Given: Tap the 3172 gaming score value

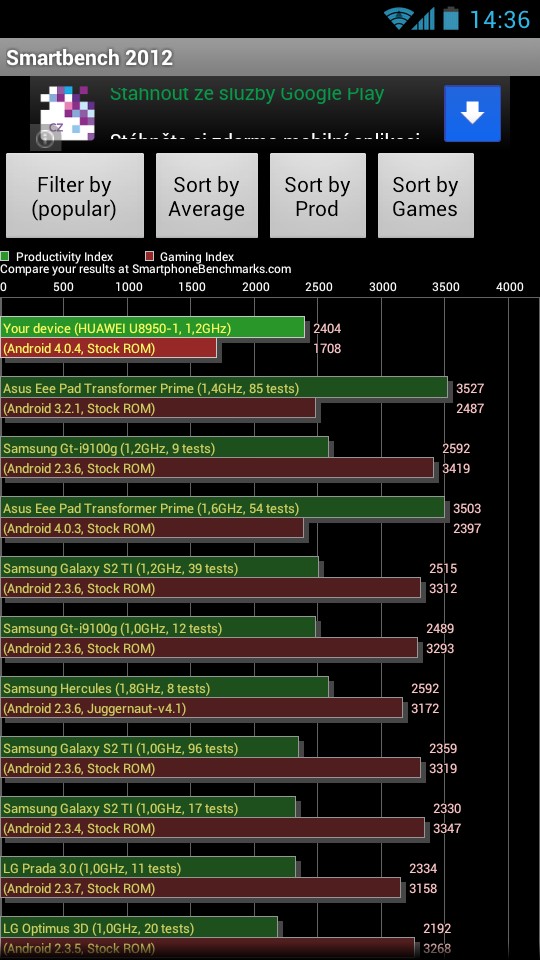Looking at the screenshot, I should point(425,709).
